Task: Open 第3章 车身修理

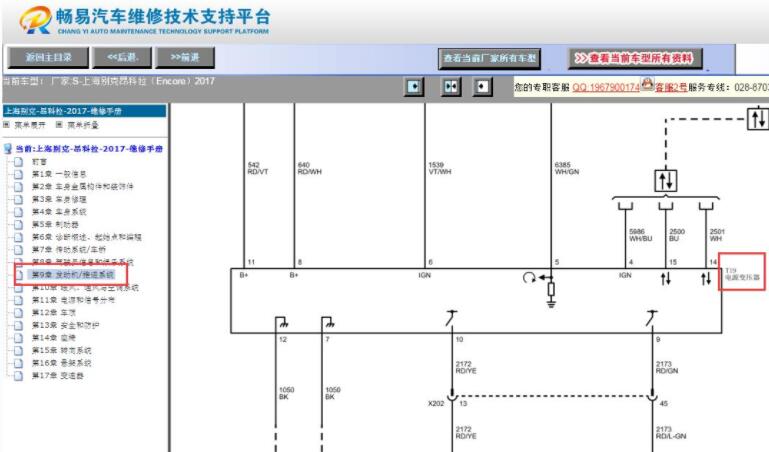Action: pyautogui.click(x=59, y=200)
